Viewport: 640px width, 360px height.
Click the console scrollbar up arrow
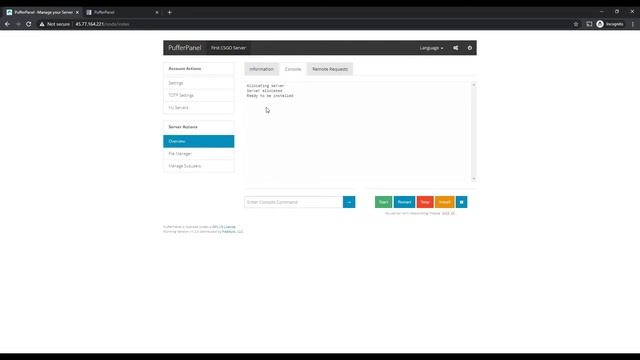click(474, 85)
